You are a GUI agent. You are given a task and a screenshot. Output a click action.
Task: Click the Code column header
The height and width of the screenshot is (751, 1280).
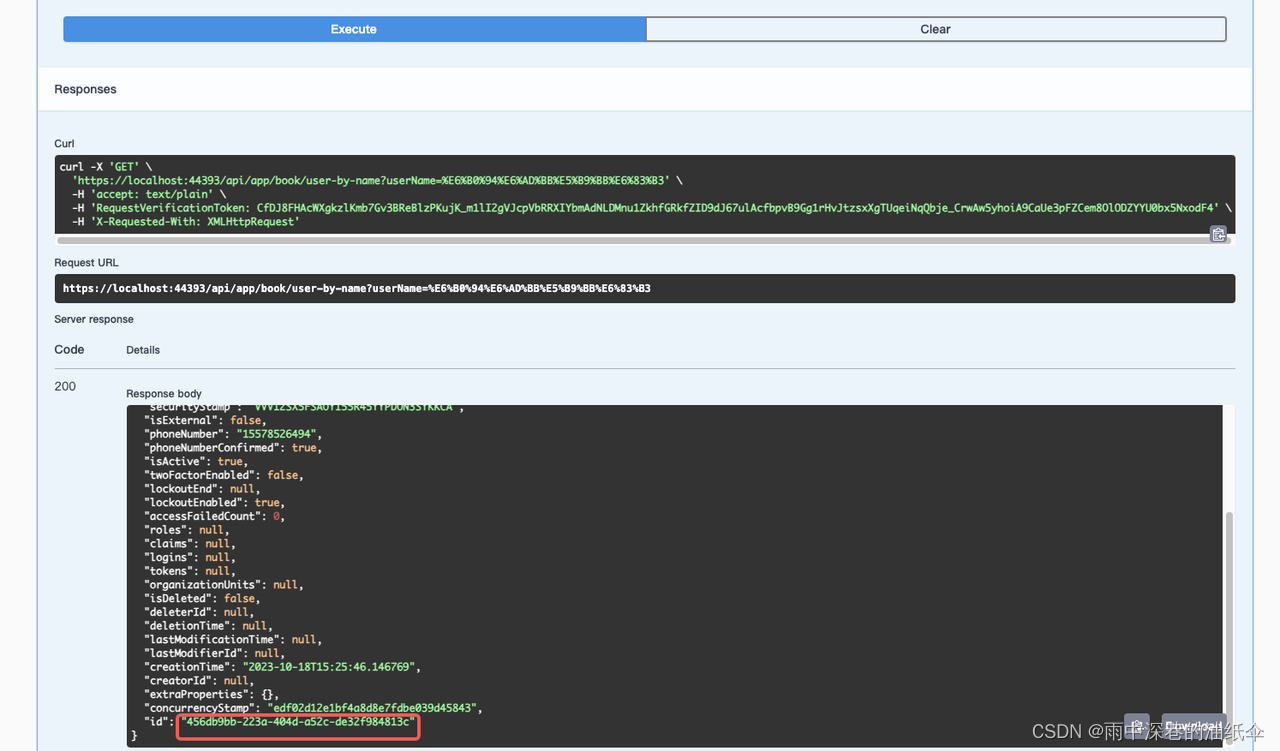pos(69,350)
